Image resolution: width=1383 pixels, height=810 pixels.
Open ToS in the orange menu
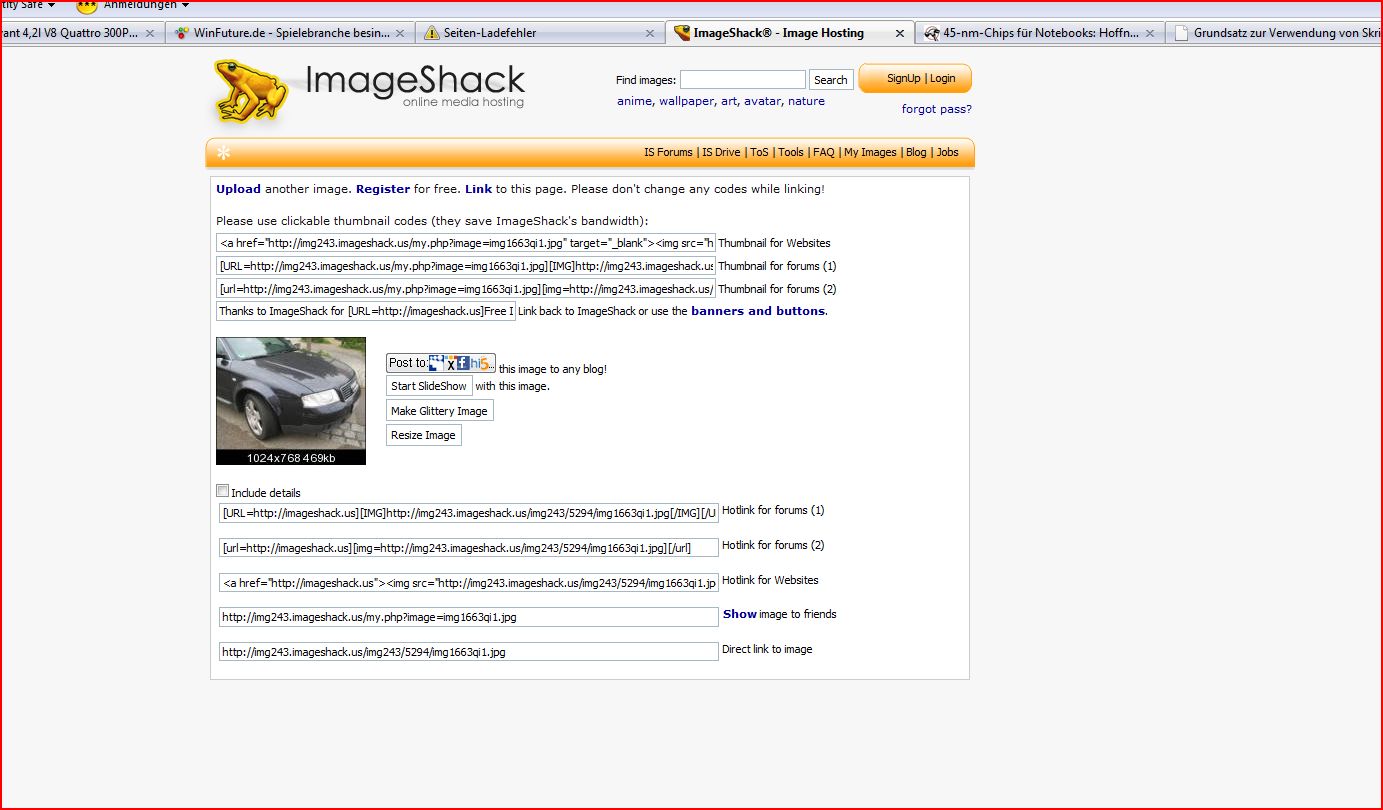point(759,152)
